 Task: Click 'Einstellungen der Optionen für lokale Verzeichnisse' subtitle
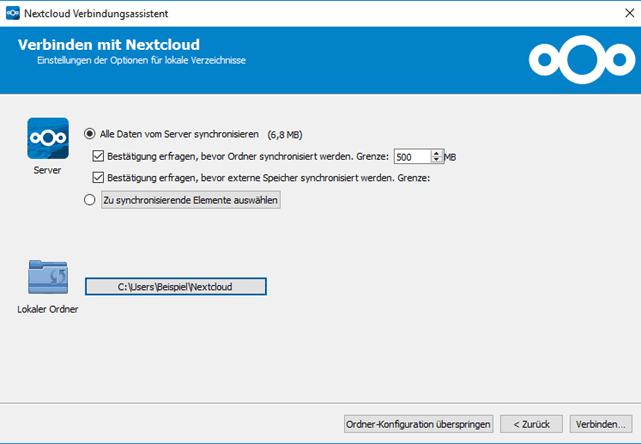pos(141,61)
